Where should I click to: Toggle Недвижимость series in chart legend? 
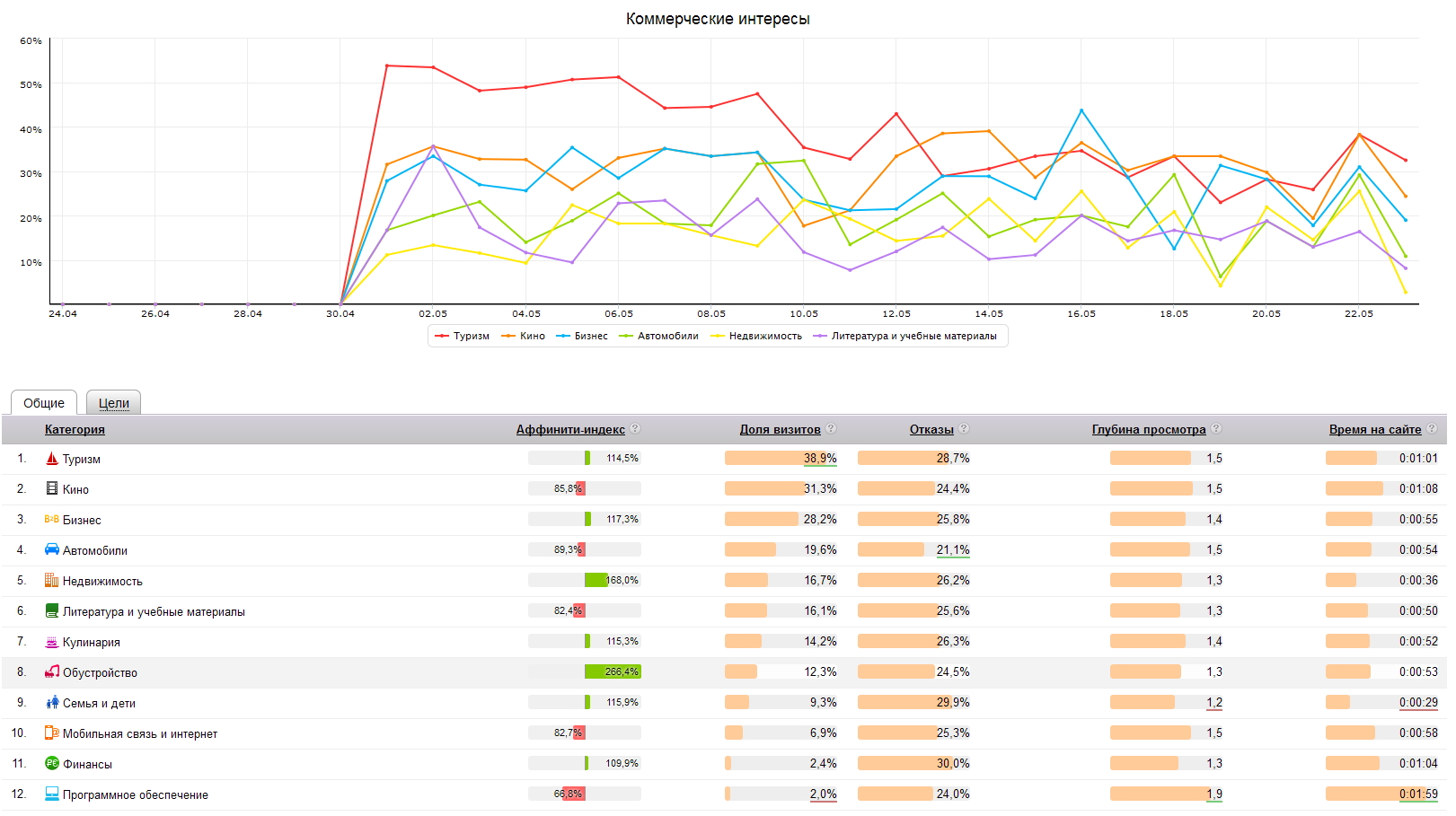756,336
